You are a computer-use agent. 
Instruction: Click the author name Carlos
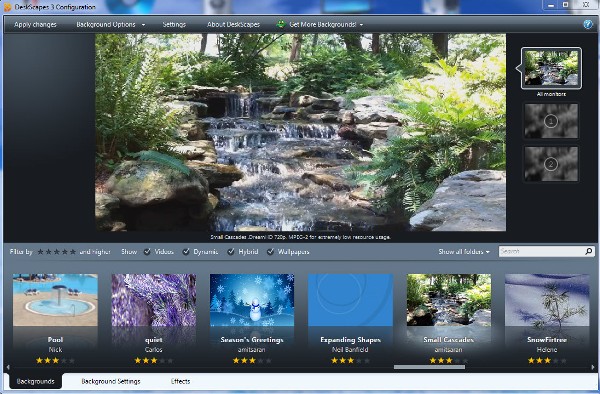tap(154, 350)
